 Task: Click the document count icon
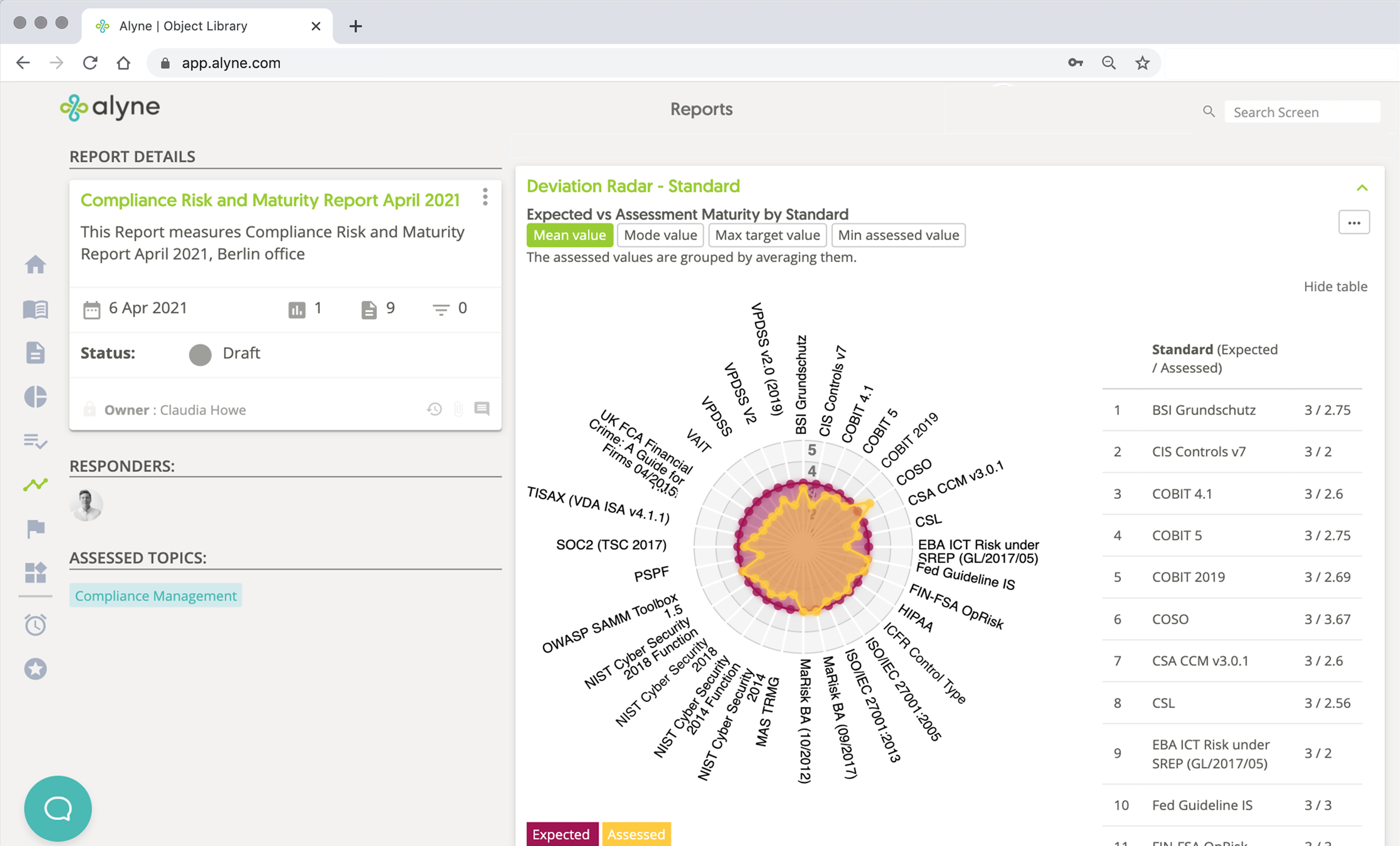click(x=369, y=309)
